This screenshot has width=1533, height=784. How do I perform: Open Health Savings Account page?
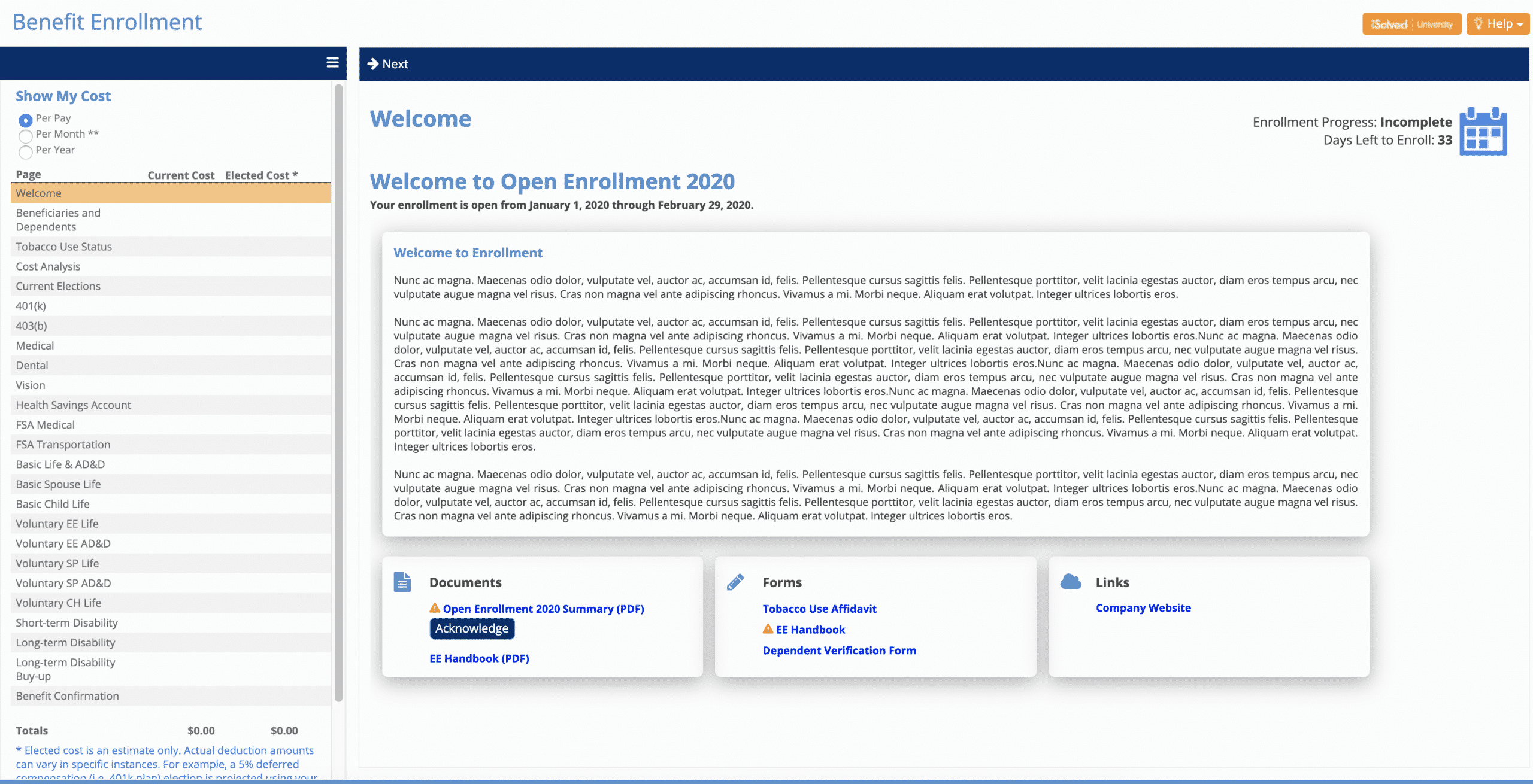(x=171, y=405)
